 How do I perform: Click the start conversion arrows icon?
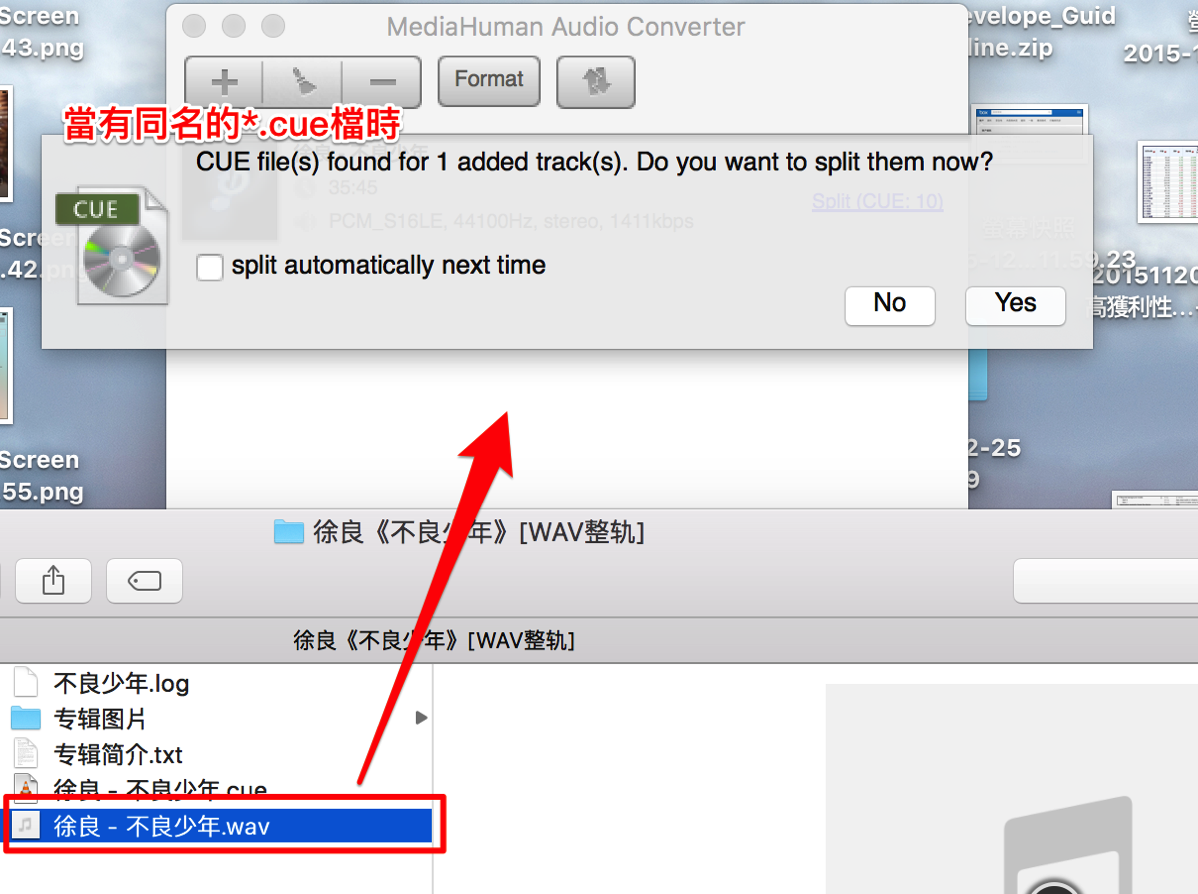click(596, 81)
